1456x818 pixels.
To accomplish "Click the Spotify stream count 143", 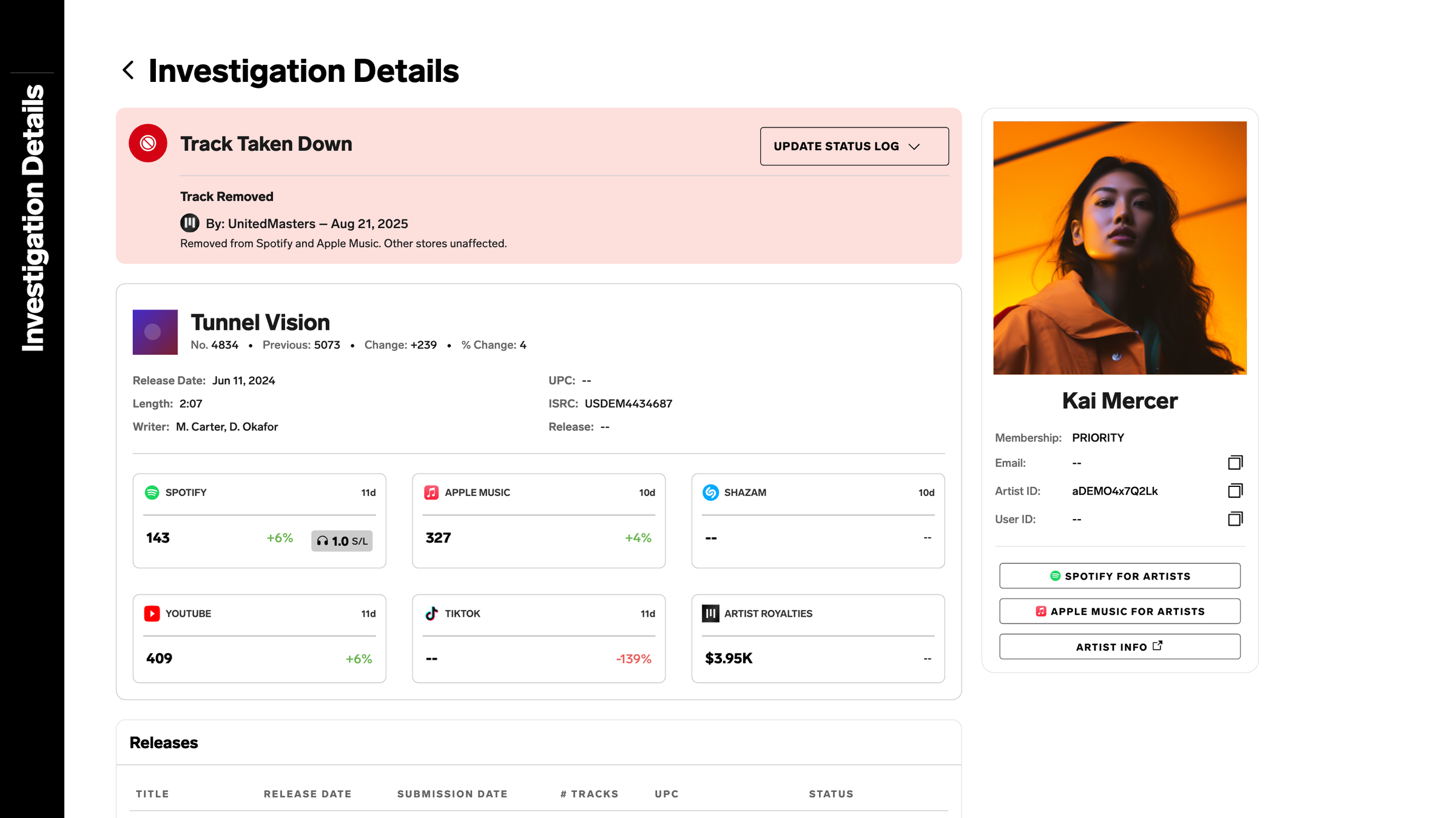I will pos(158,538).
